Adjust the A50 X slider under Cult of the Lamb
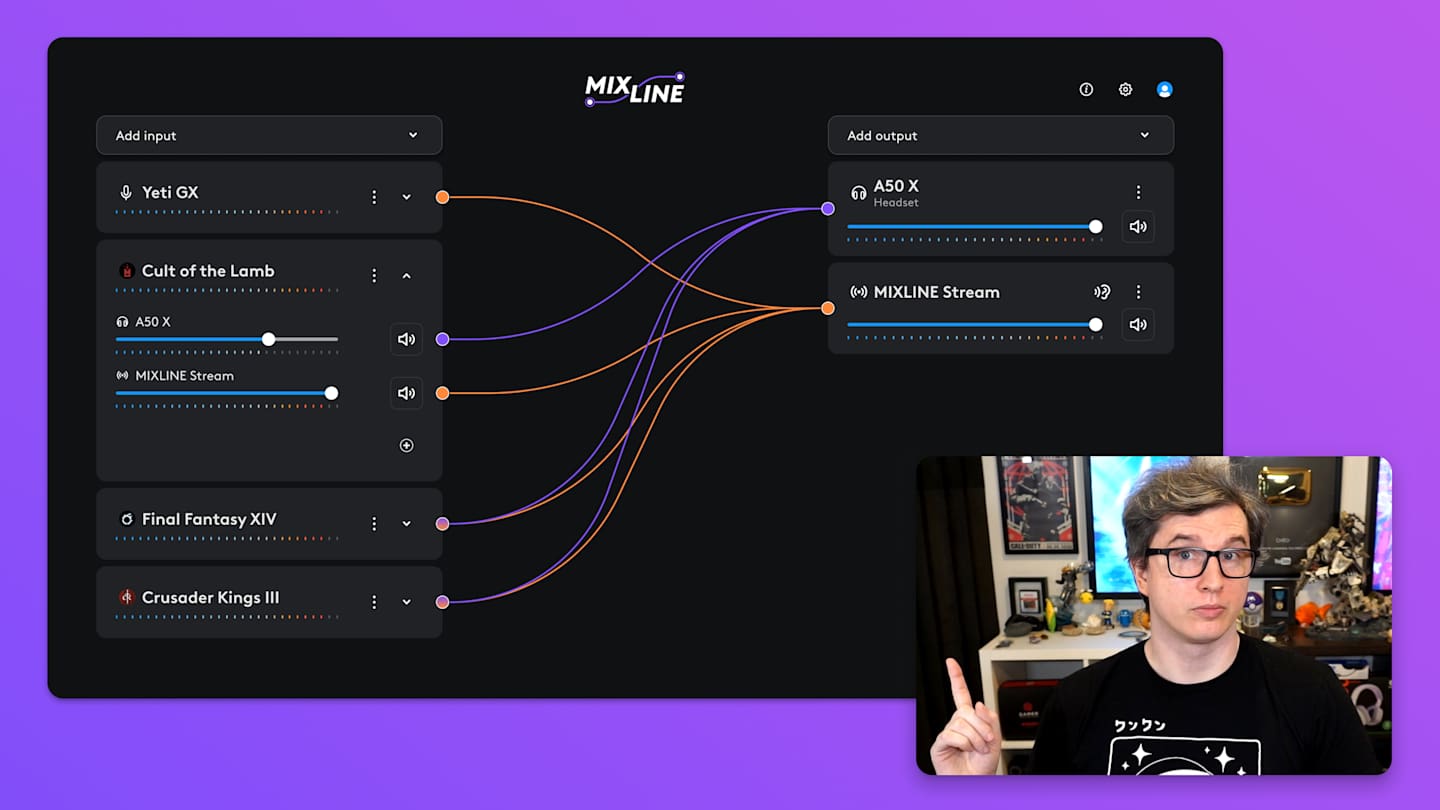The image size is (1440, 810). click(x=227, y=339)
